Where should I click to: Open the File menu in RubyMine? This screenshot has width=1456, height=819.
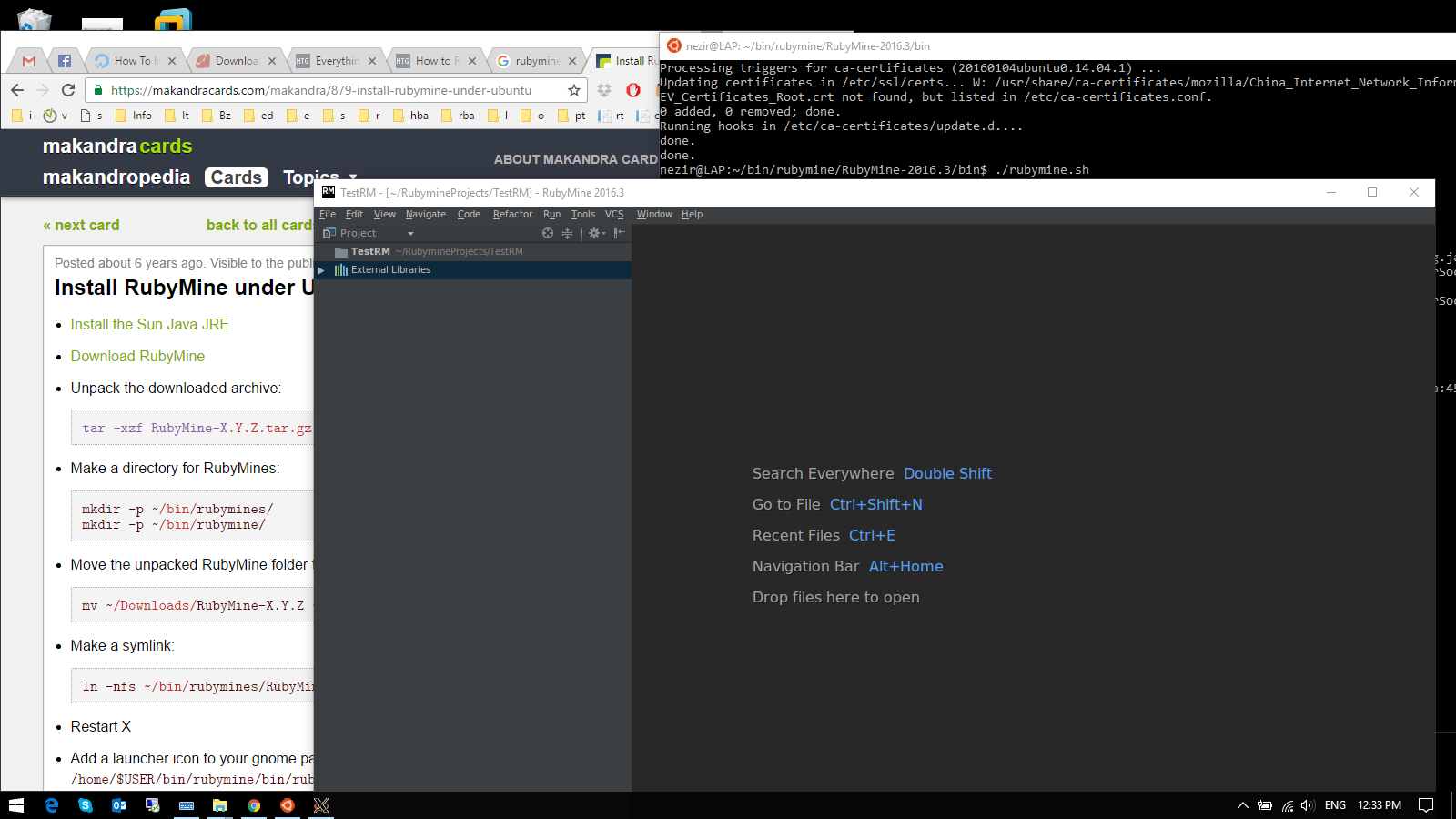[x=328, y=215]
